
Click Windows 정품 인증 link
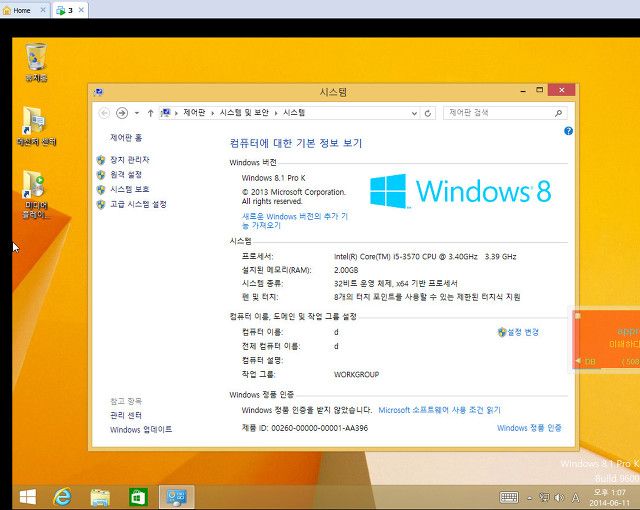(x=529, y=428)
